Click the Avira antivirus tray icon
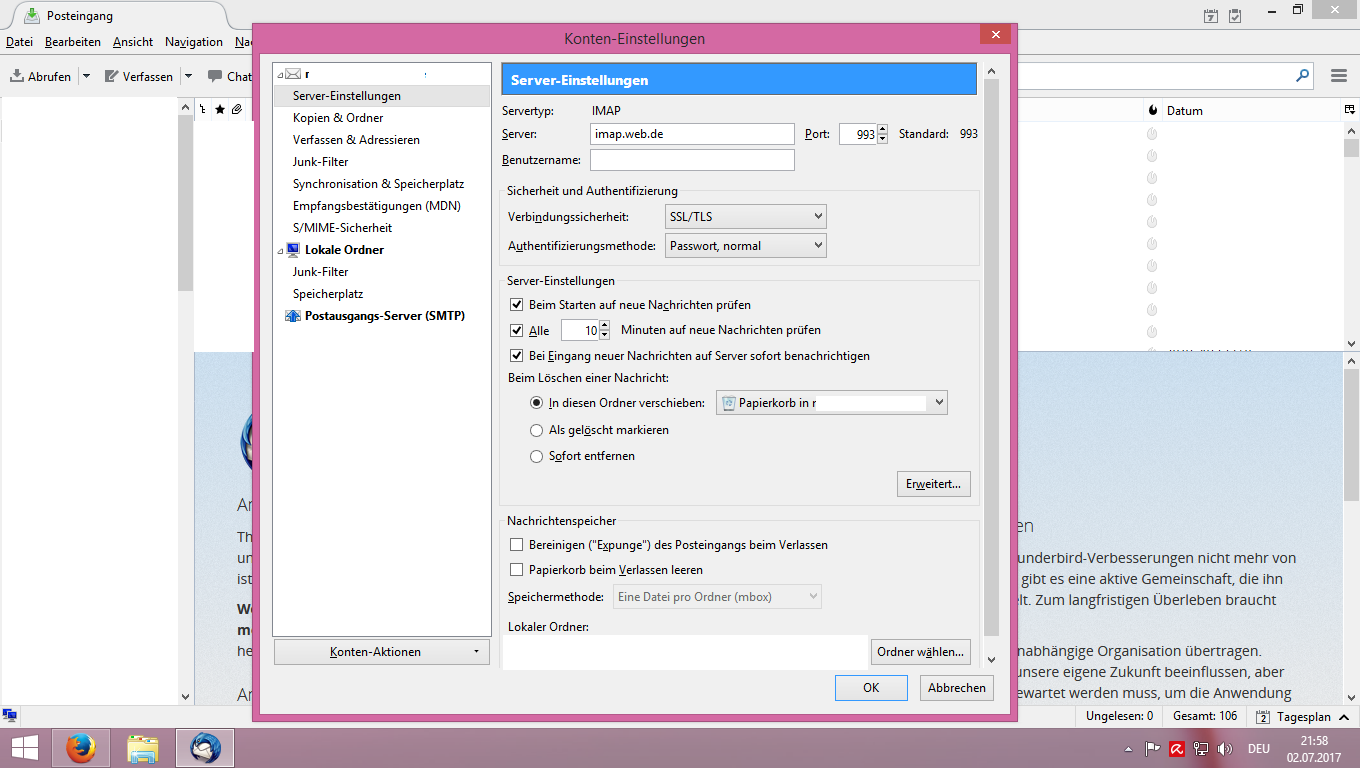The width and height of the screenshot is (1360, 768). pos(1178,748)
